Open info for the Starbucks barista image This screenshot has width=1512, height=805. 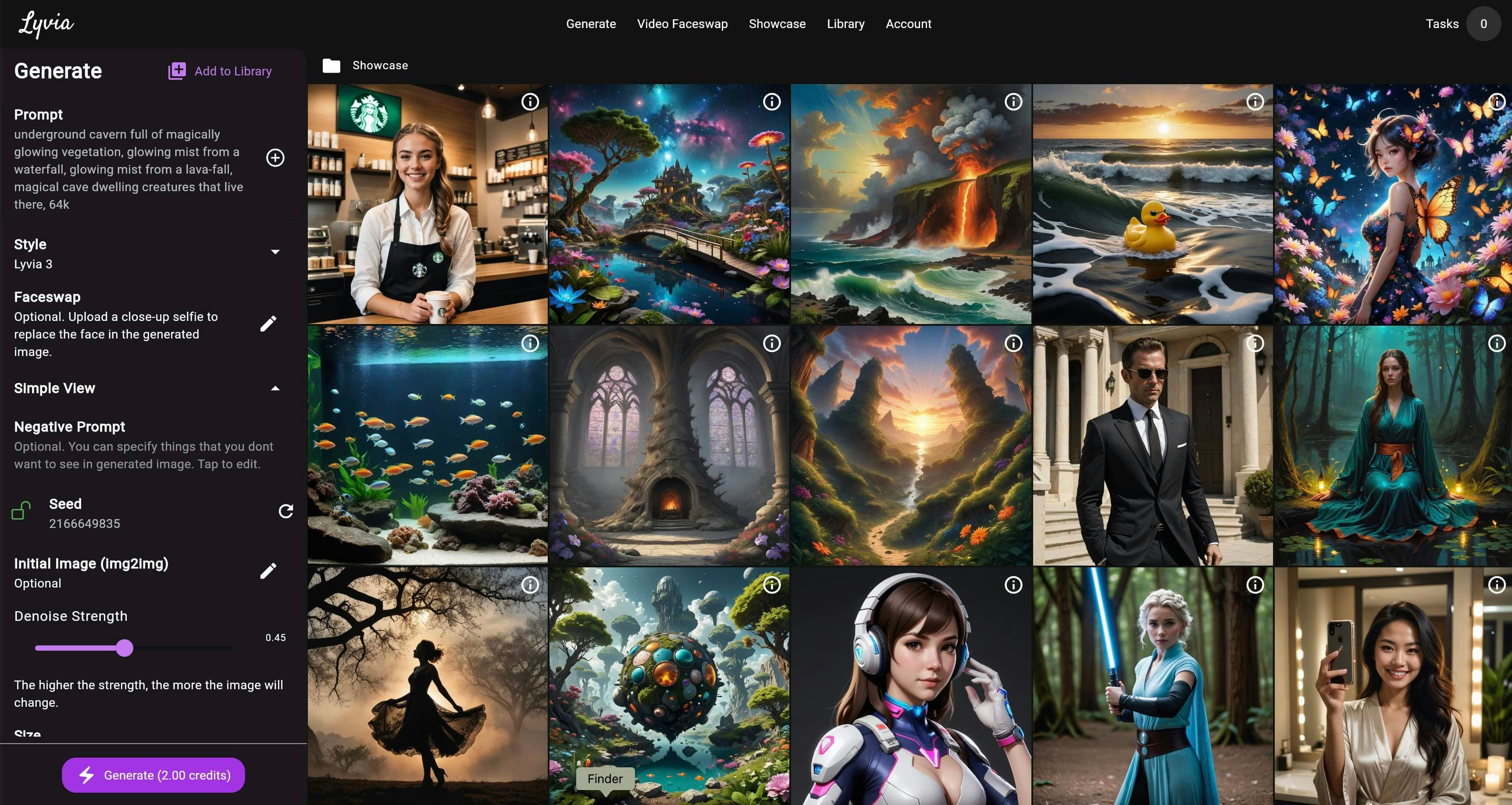coord(530,102)
